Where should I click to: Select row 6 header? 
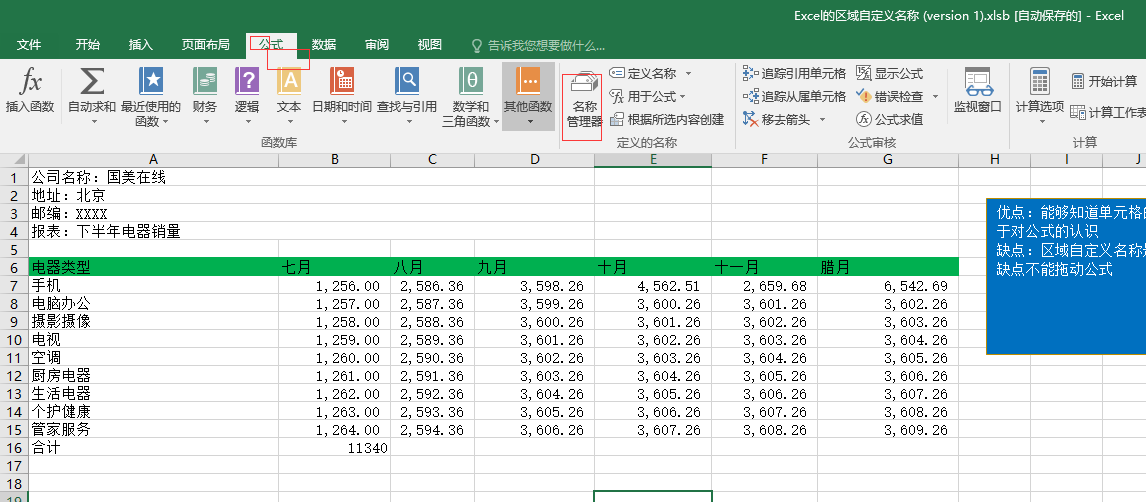14,267
